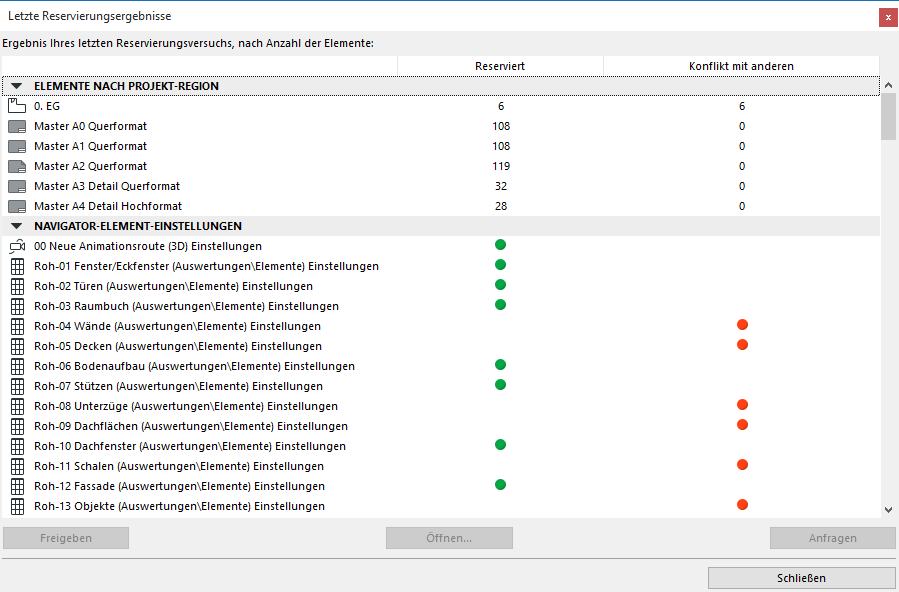The width and height of the screenshot is (899, 592).
Task: Select Roh-07 Stützen Einstellungen row text
Action: [x=178, y=386]
